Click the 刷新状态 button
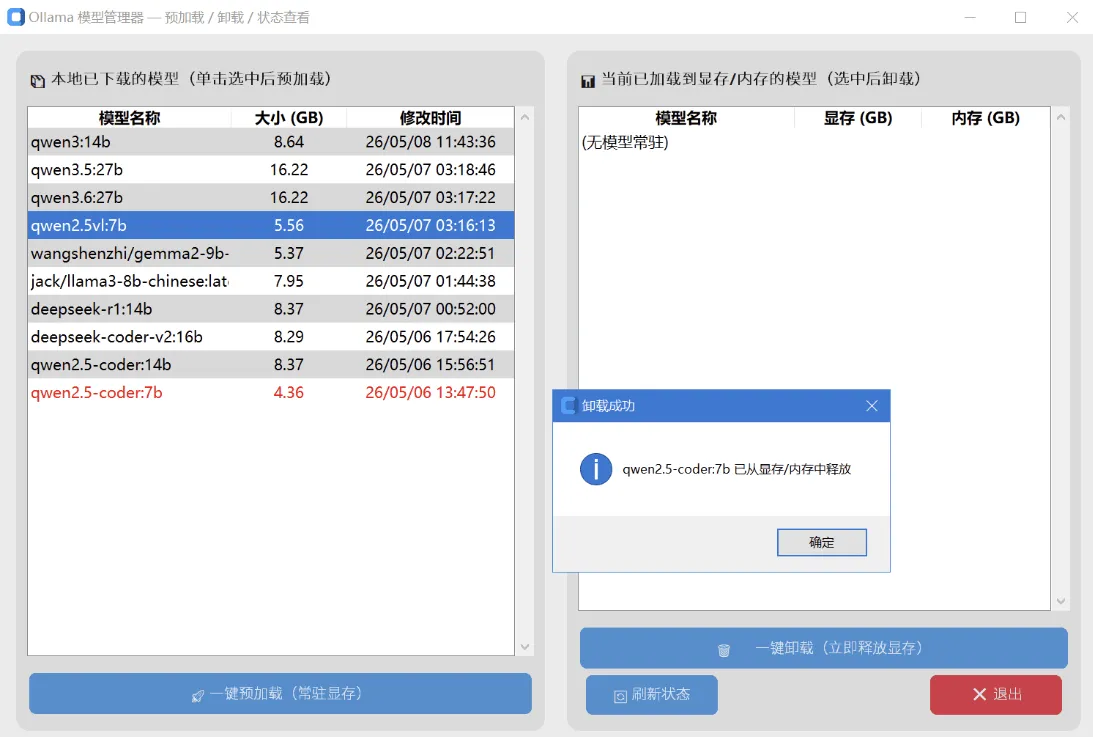1093x737 pixels. (x=652, y=694)
